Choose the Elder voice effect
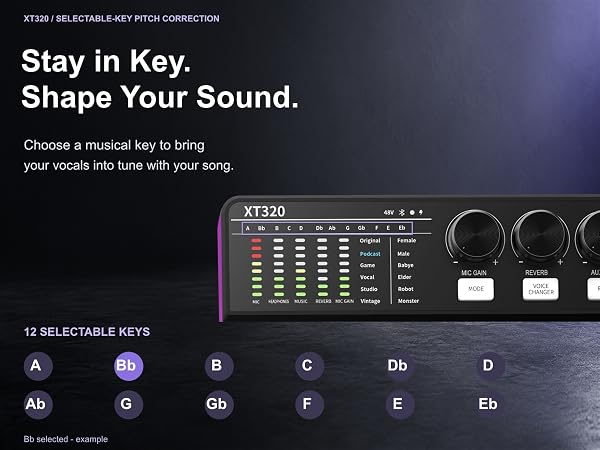Screen dimensions: 600x450 coord(404,277)
